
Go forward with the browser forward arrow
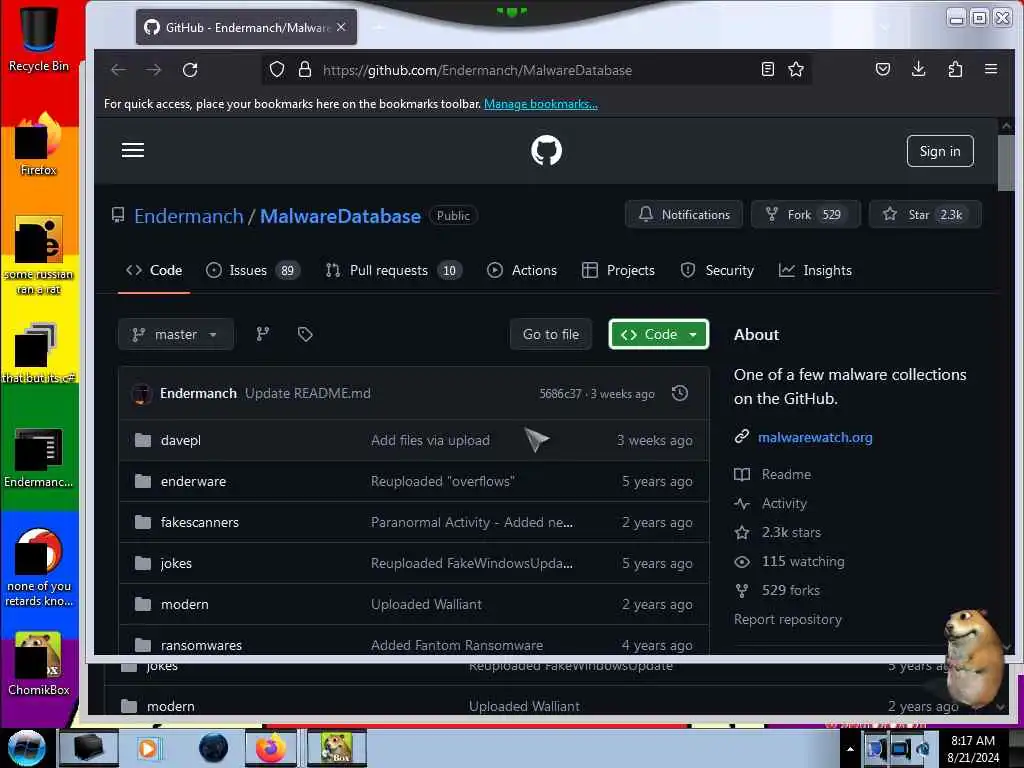tap(154, 70)
